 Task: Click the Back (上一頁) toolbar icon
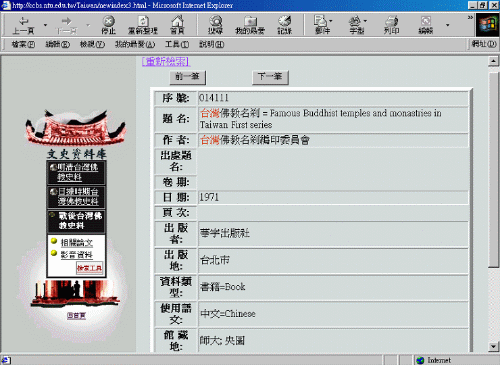(23, 25)
